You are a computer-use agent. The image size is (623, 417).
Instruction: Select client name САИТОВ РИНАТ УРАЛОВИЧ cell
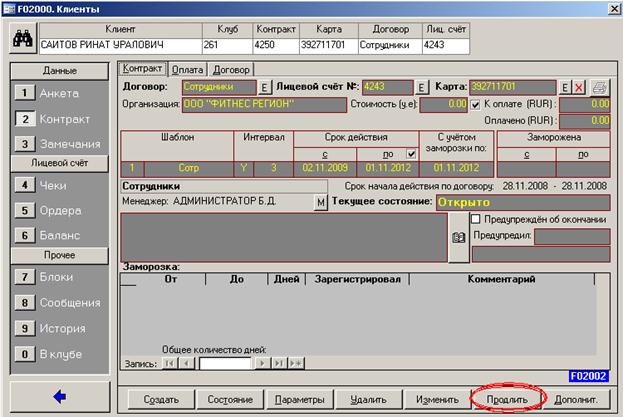click(x=121, y=45)
